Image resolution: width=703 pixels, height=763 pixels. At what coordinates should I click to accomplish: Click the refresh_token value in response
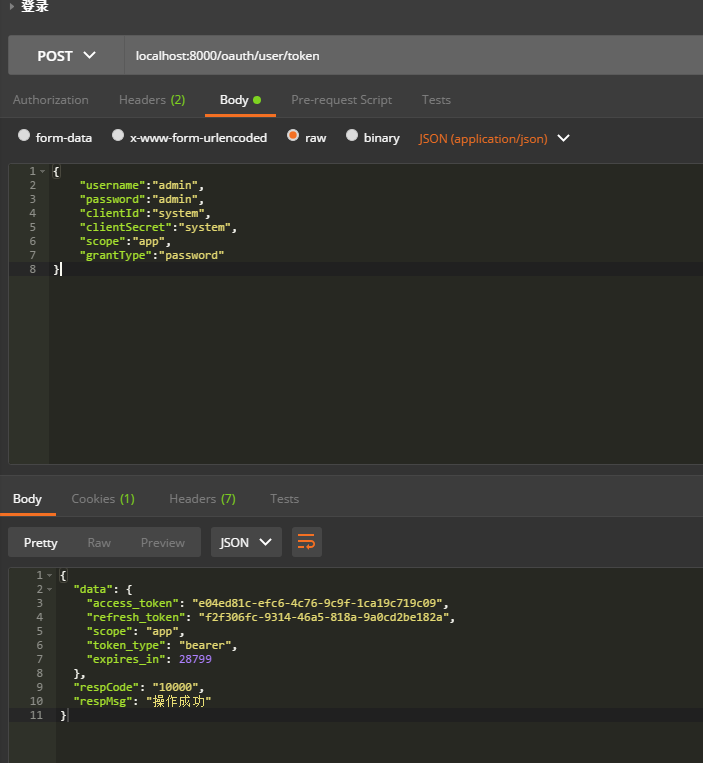coord(324,618)
